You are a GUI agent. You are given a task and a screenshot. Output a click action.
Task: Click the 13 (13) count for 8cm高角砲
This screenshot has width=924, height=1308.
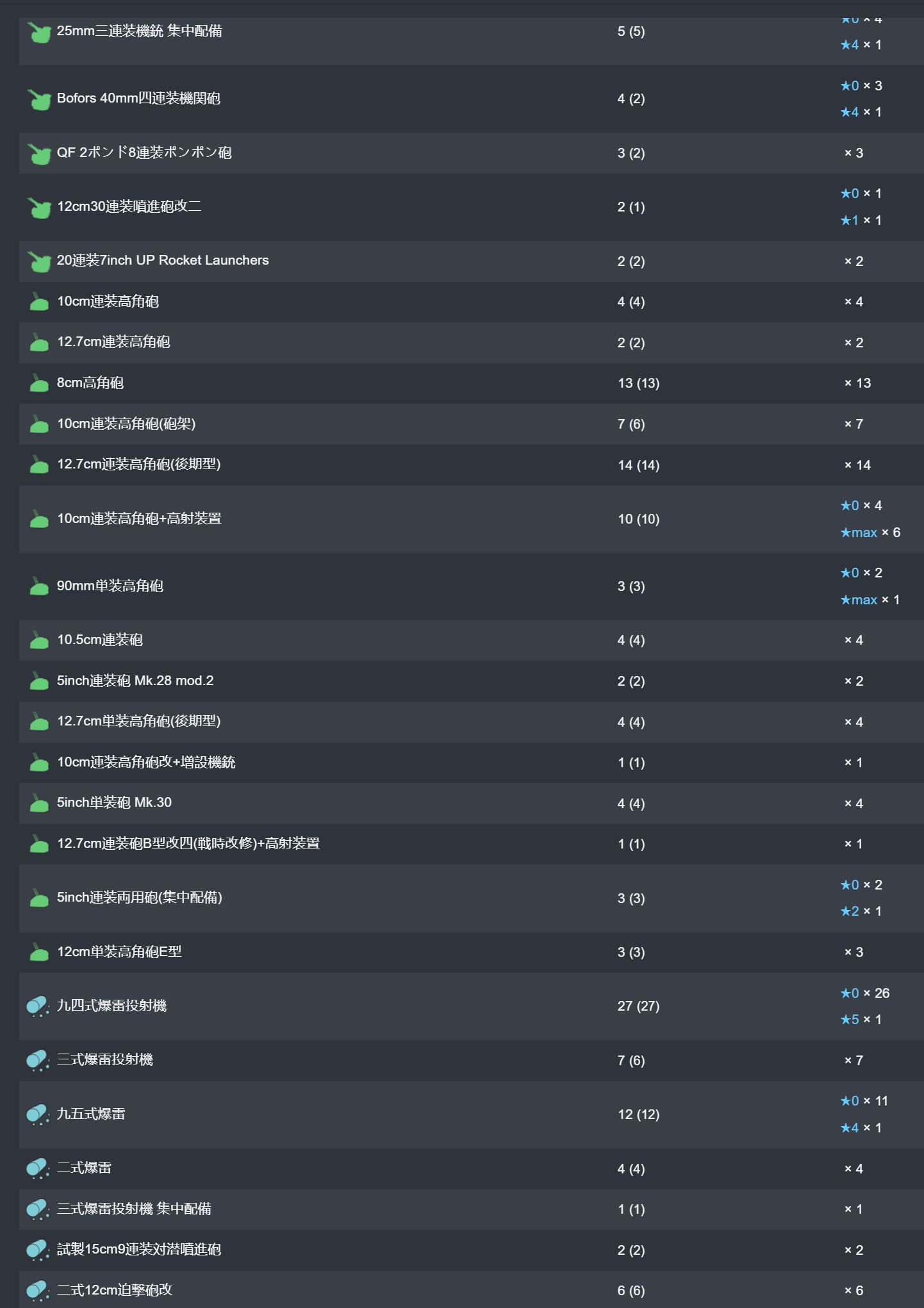click(638, 383)
